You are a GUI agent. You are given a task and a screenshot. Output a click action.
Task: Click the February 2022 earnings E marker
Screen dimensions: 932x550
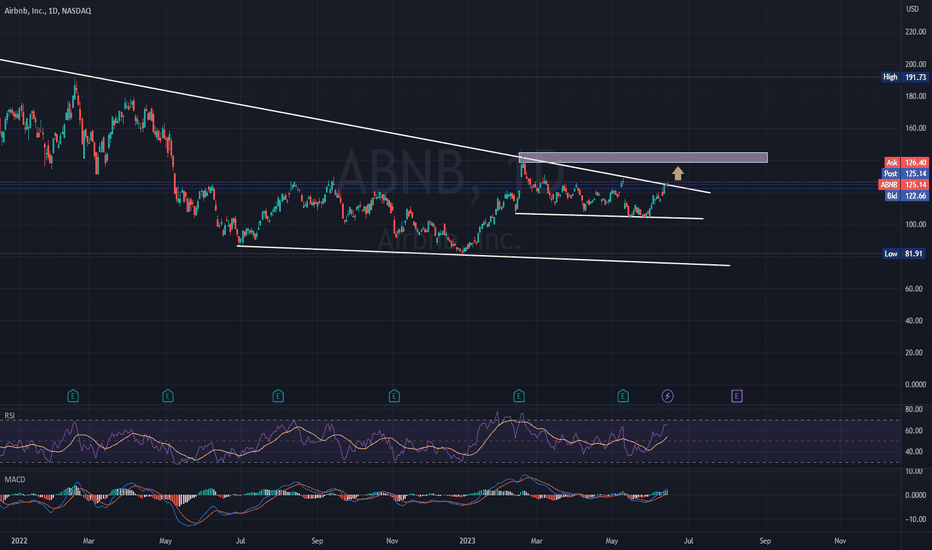(x=73, y=396)
